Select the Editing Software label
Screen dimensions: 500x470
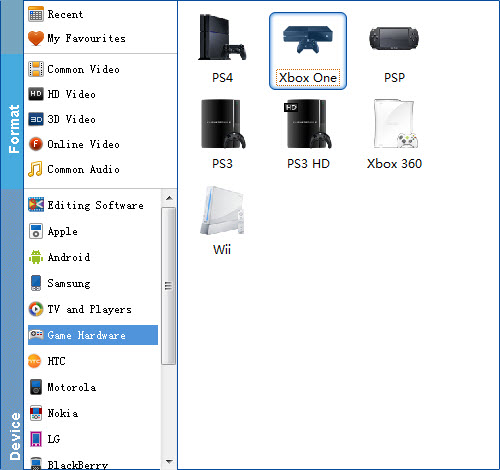[x=96, y=205]
